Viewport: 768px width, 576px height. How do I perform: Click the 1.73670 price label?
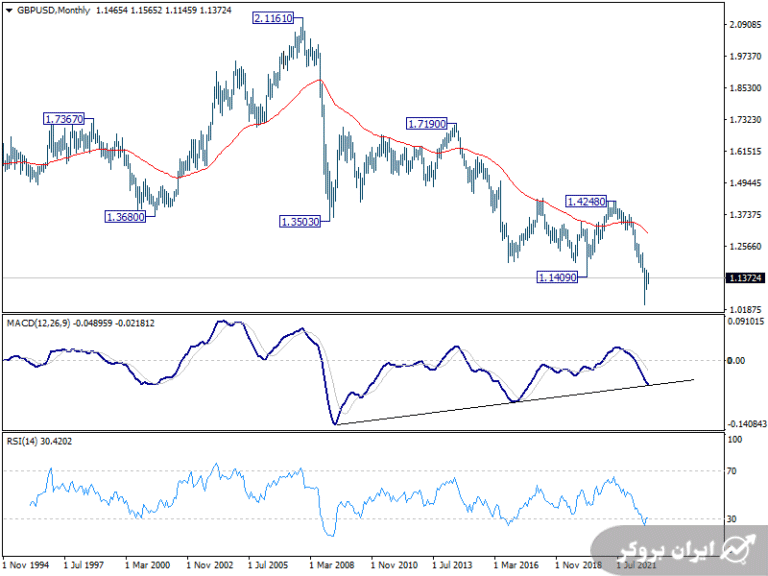[x=64, y=119]
